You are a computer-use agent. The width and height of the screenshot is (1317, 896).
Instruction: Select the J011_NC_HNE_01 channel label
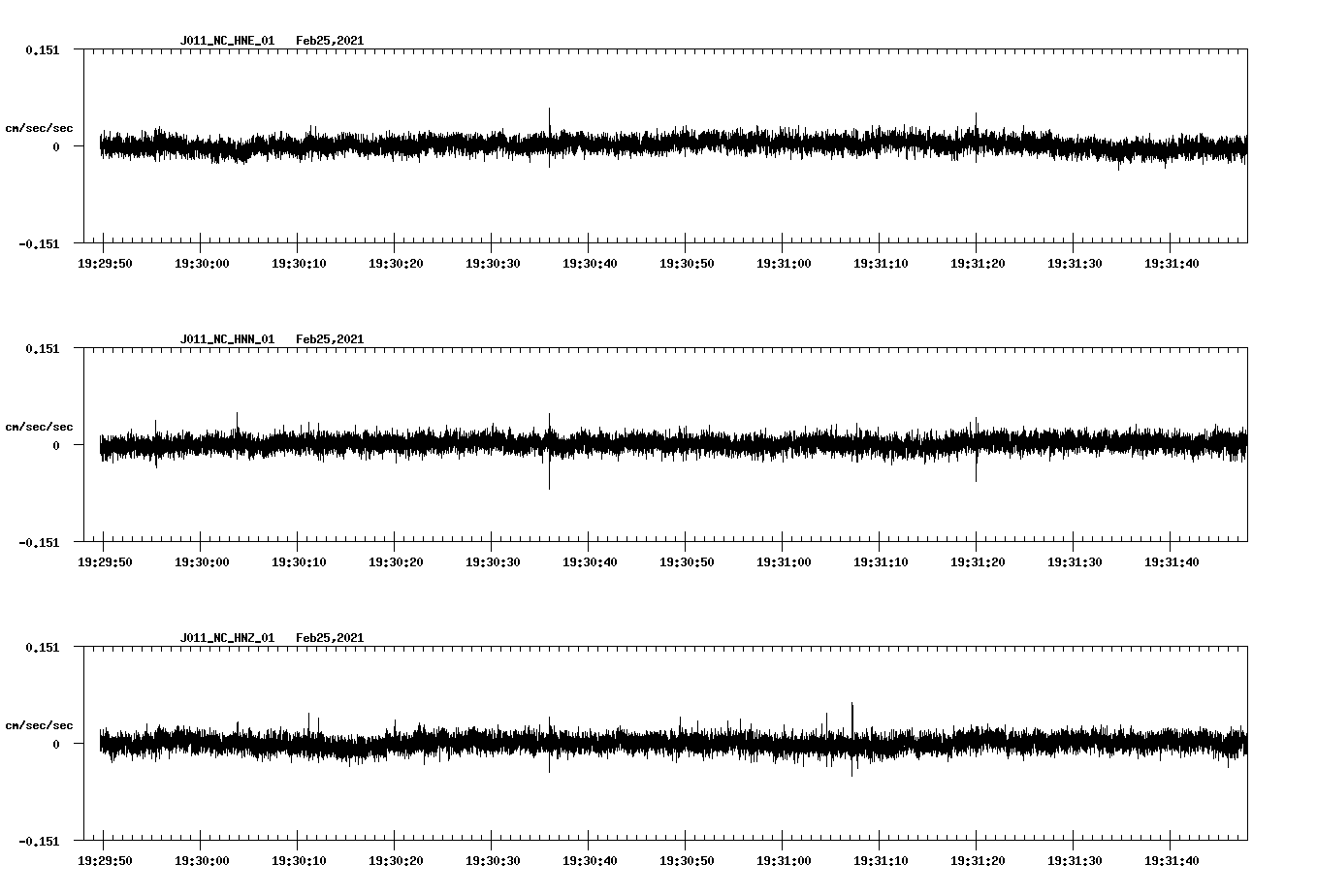pos(227,41)
